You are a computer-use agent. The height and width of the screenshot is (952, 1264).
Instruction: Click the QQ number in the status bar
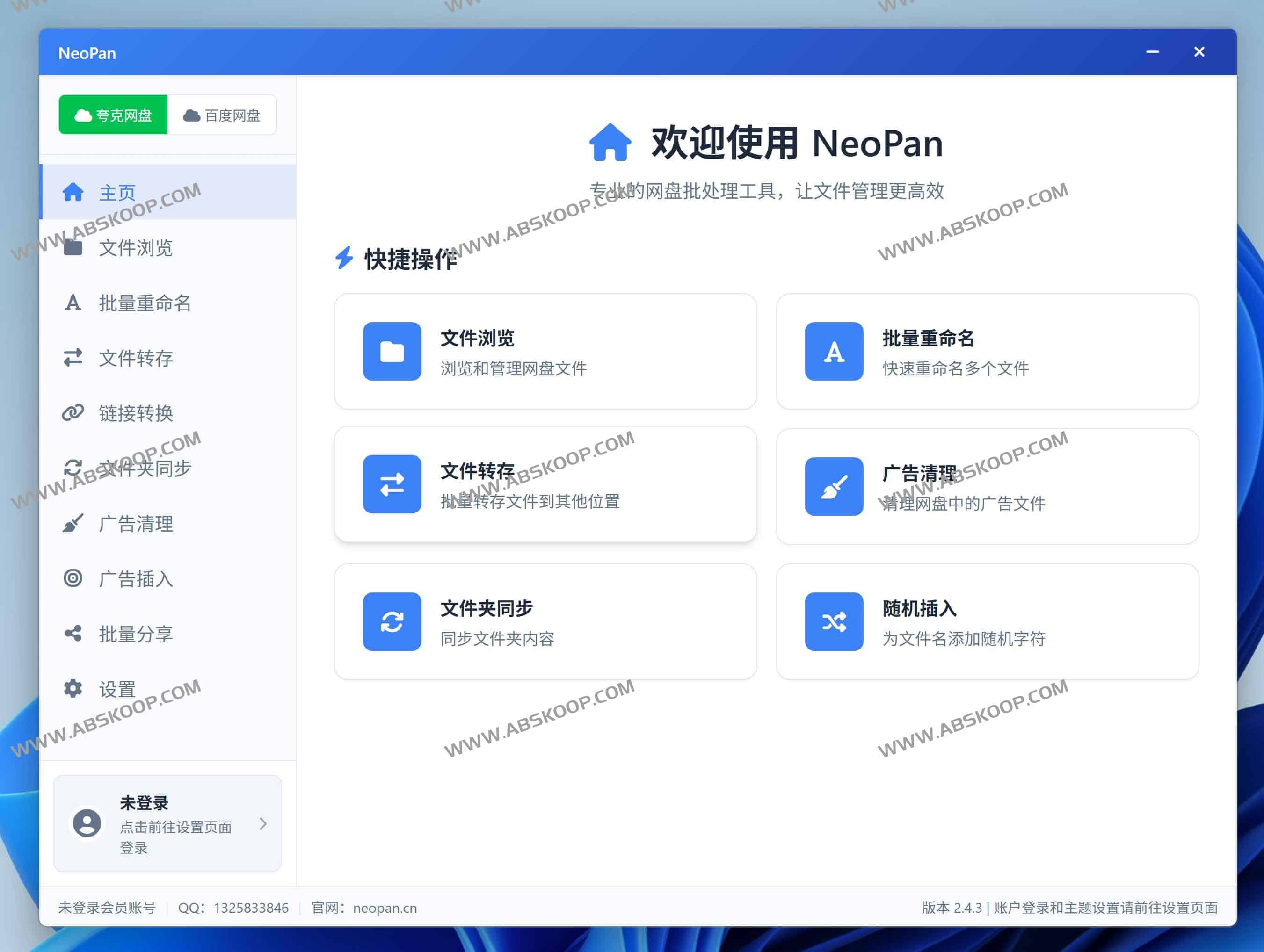250,908
